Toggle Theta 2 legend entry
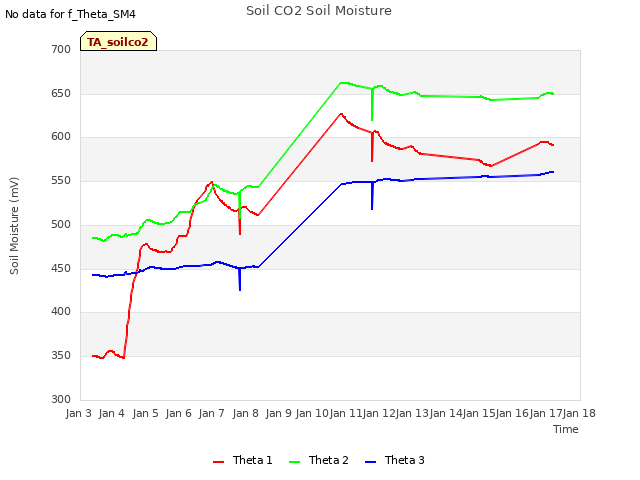 click(319, 460)
